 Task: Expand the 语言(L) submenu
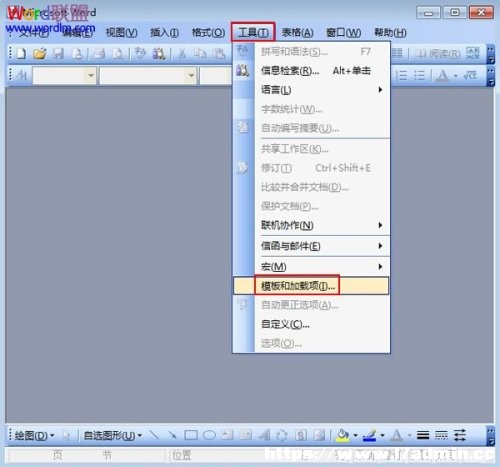coord(311,90)
